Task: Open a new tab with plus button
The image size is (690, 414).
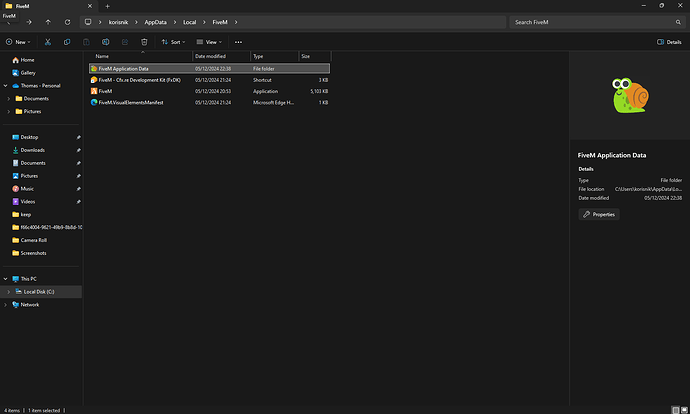Action: pos(107,6)
